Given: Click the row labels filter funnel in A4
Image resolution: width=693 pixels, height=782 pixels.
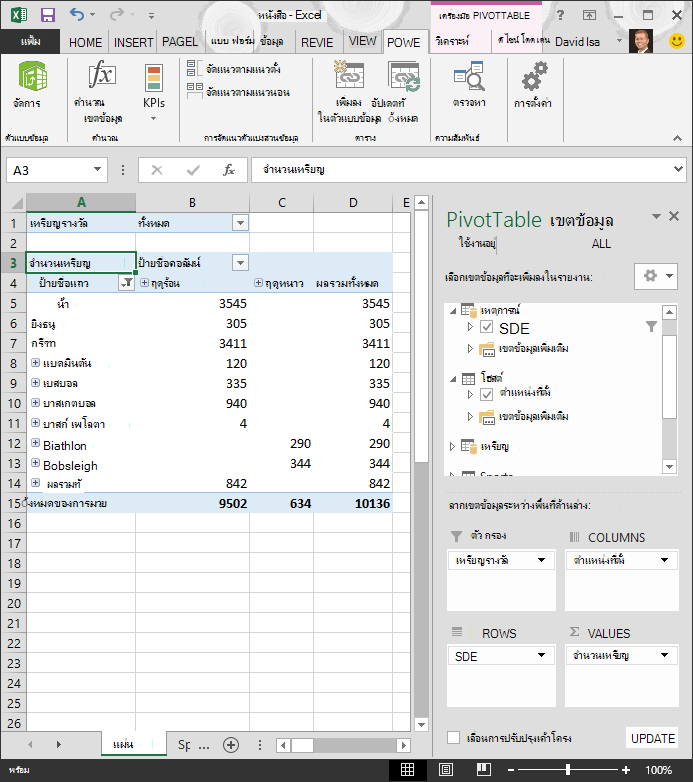Looking at the screenshot, I should tap(127, 283).
